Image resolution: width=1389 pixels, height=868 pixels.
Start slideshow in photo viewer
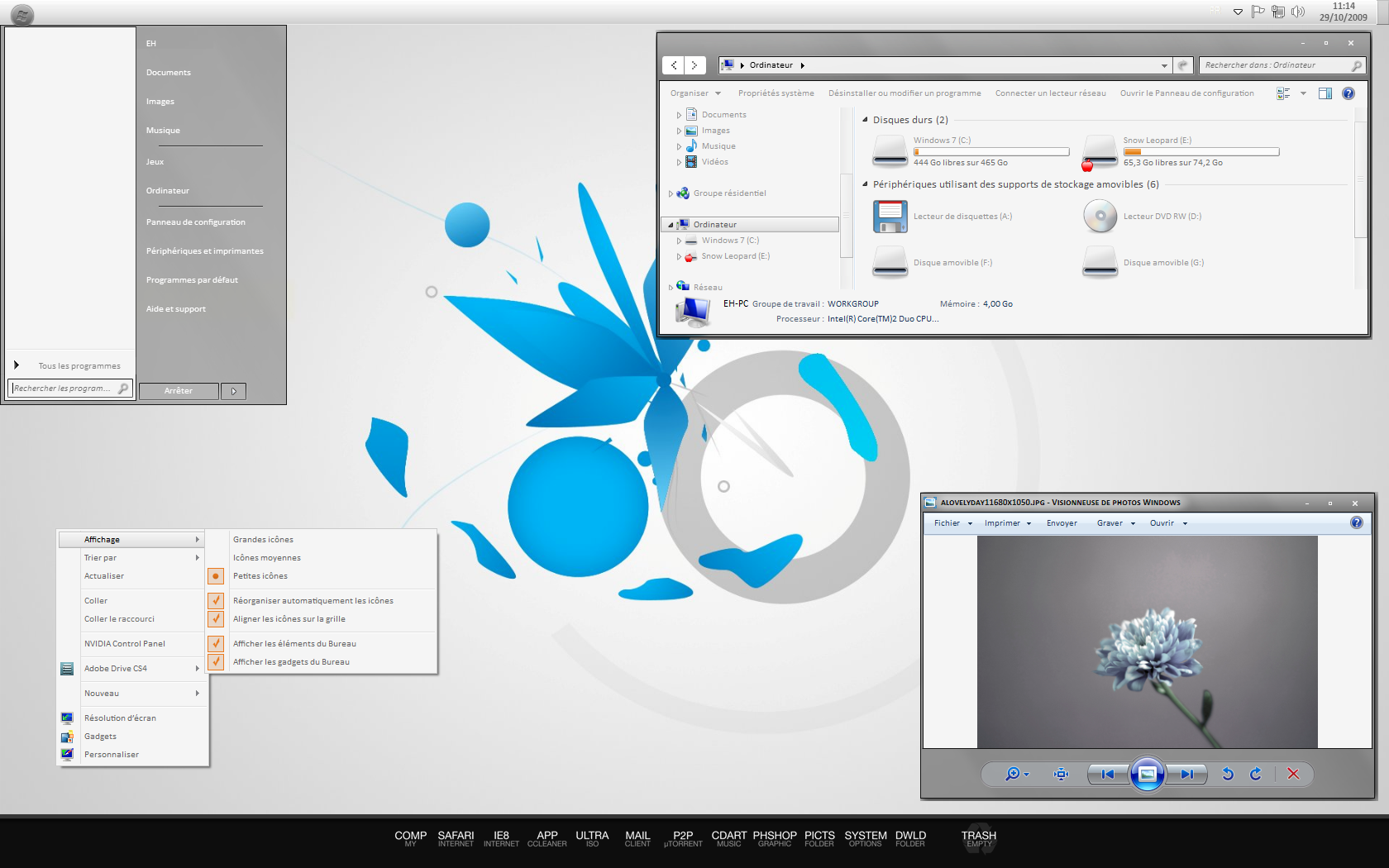(1148, 774)
